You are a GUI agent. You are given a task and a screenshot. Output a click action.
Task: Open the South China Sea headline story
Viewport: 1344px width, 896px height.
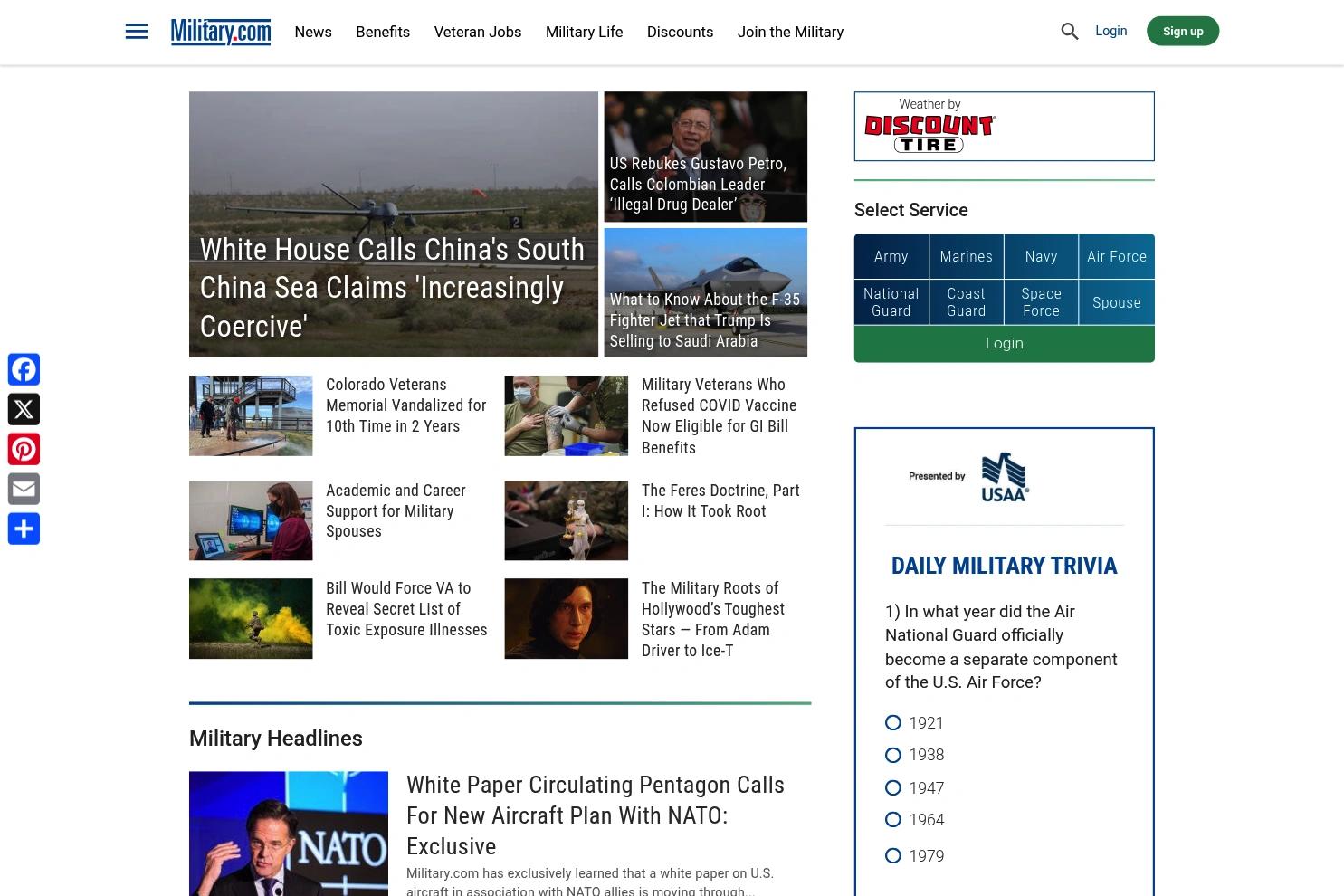pyautogui.click(x=393, y=288)
